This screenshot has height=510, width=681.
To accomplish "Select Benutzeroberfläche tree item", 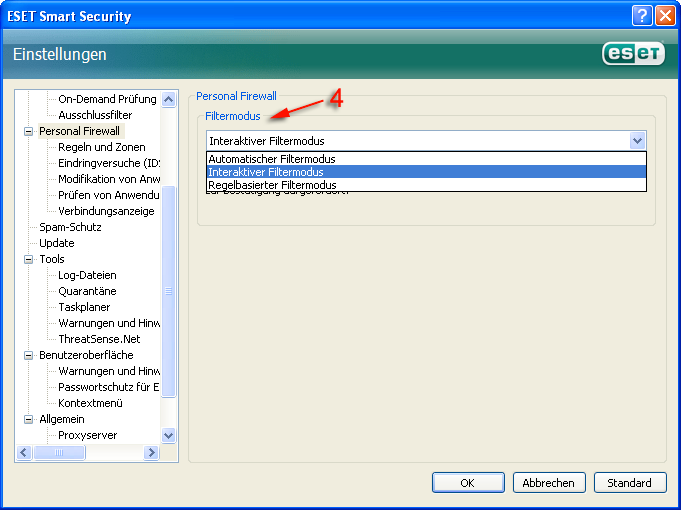I will [86, 355].
